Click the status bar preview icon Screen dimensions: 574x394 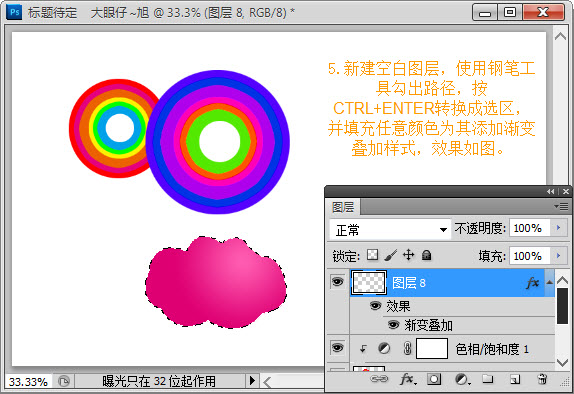click(64, 382)
